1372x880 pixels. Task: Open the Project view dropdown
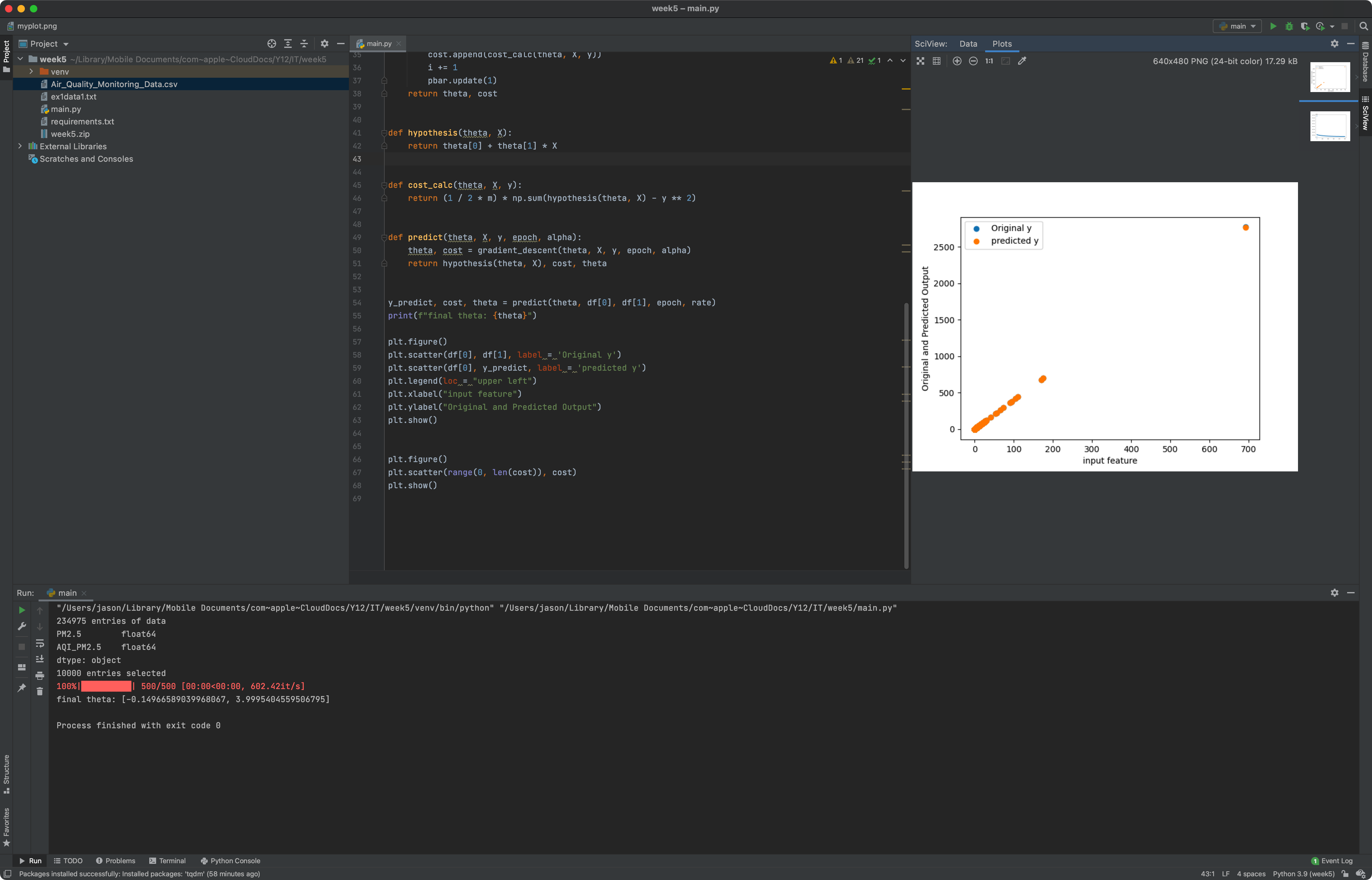(44, 44)
